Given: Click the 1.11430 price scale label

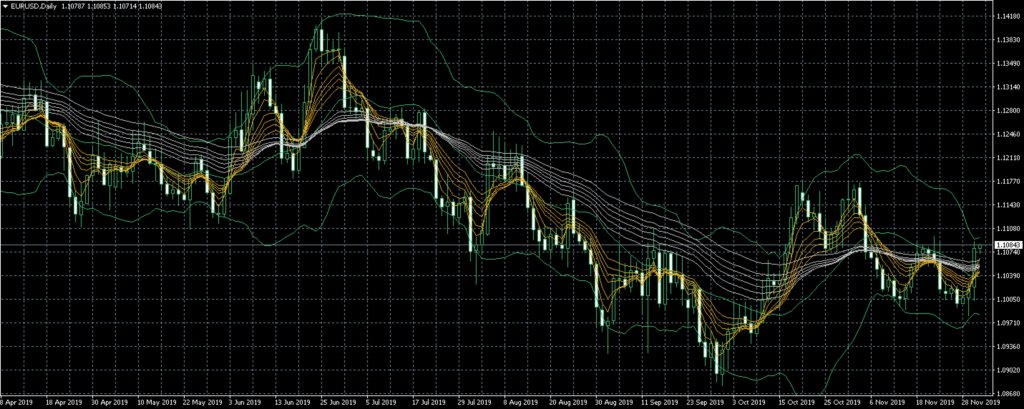Looking at the screenshot, I should pyautogui.click(x=1009, y=205).
